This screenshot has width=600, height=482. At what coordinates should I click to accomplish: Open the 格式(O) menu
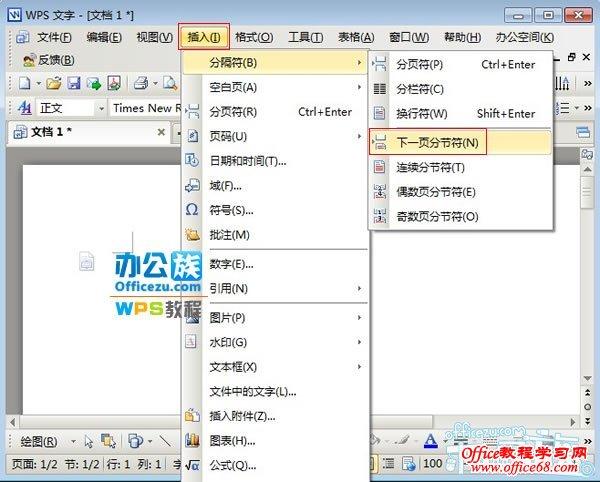pos(254,37)
